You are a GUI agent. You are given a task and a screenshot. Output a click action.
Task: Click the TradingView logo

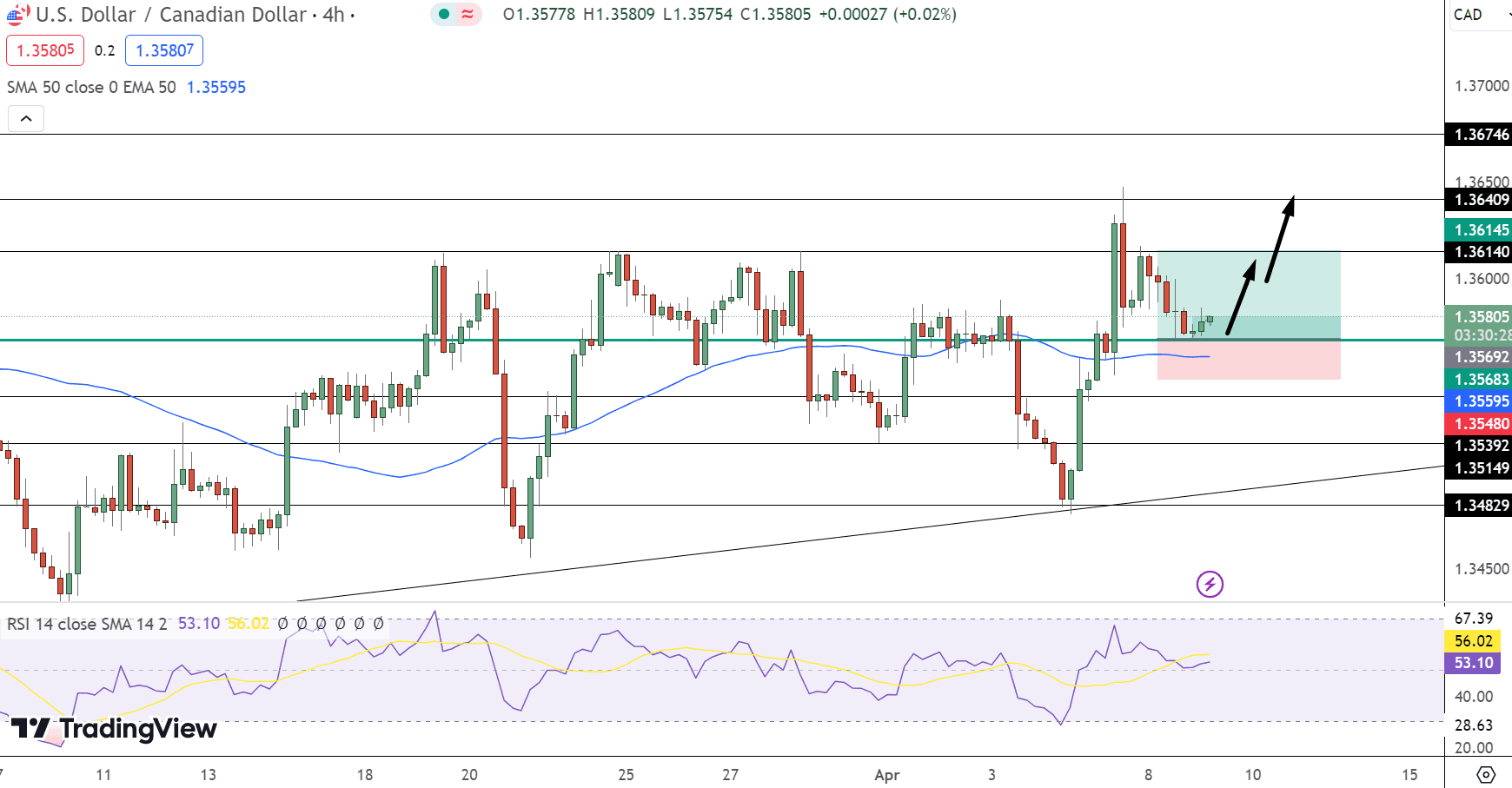pyautogui.click(x=113, y=728)
